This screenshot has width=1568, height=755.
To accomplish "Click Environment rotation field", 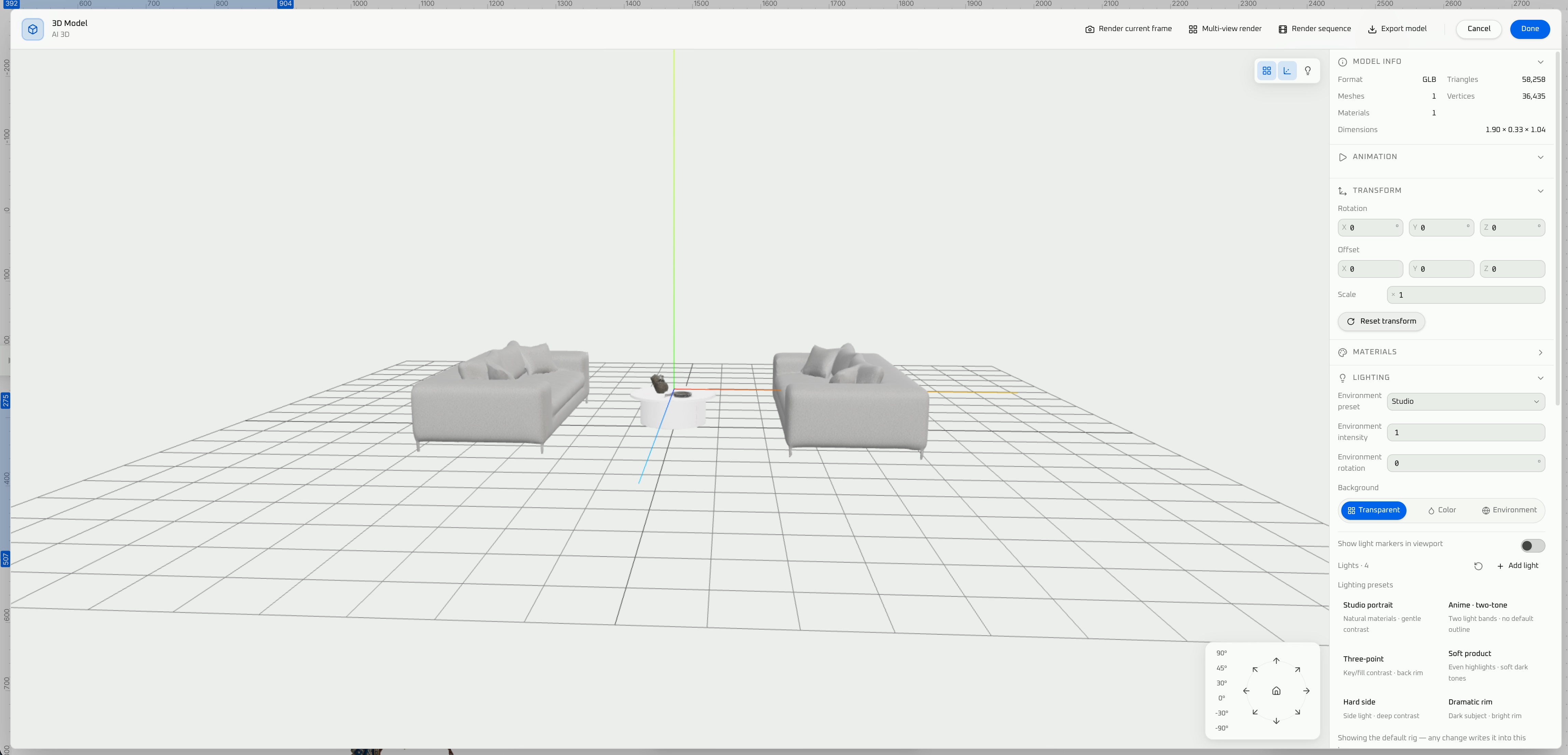I will (1466, 463).
